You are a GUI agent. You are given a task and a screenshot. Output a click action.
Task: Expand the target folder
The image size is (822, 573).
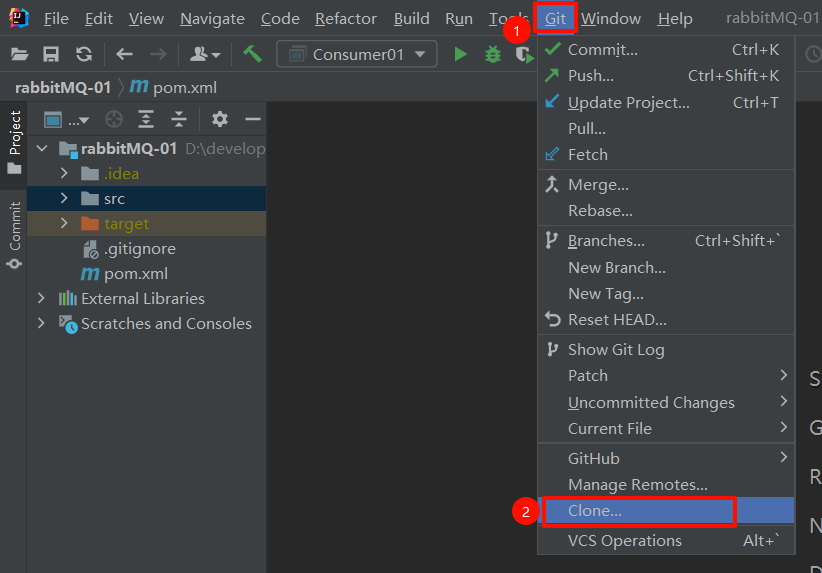tap(64, 223)
